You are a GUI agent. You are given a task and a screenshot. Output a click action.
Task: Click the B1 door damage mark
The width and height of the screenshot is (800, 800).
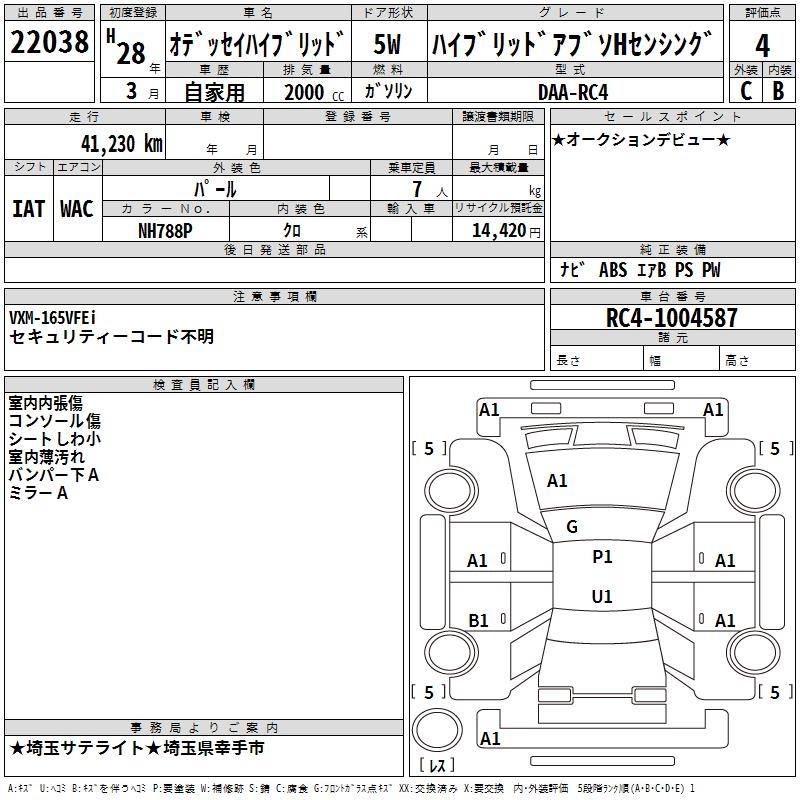click(479, 620)
